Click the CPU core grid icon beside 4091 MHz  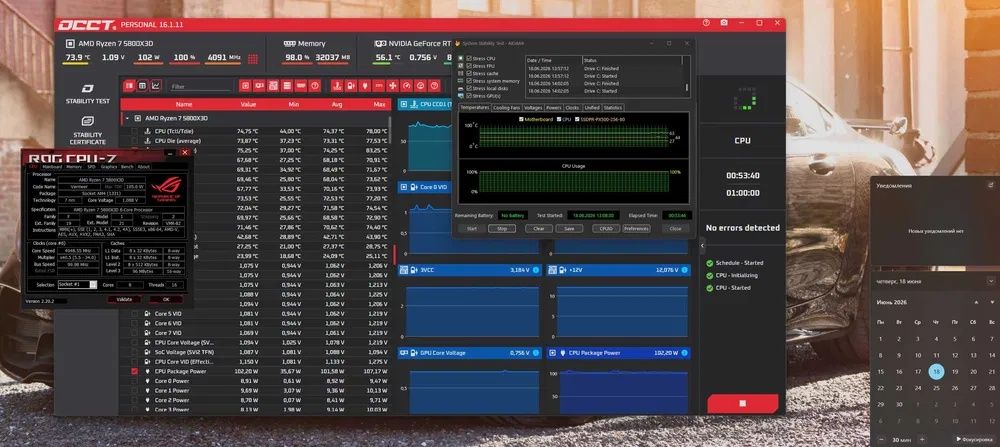click(x=253, y=59)
